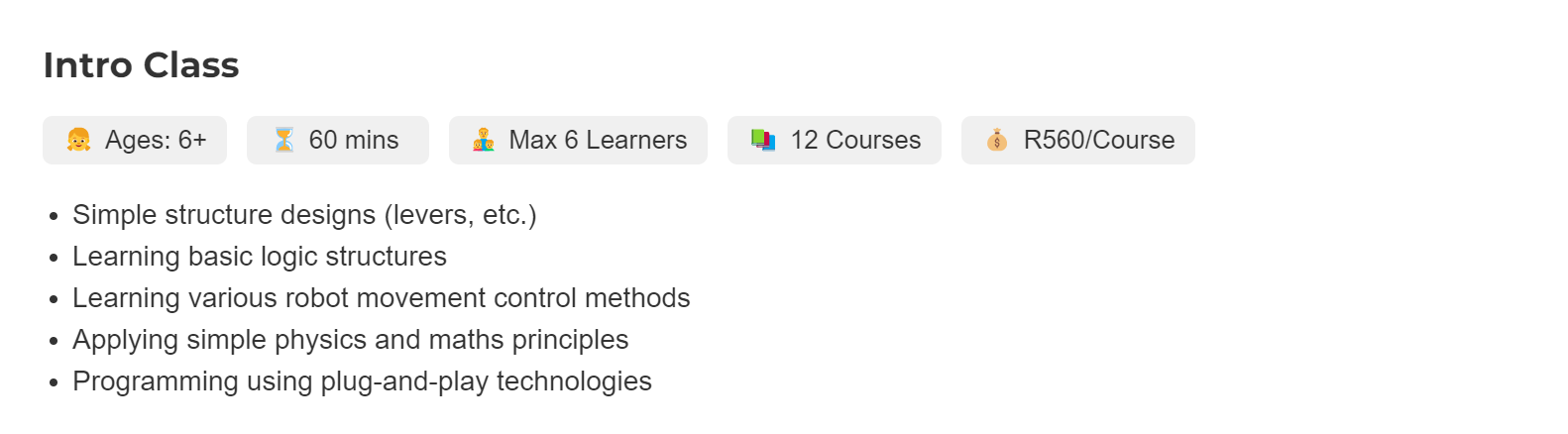Click Learning basic logic structures item
Image resolution: width=1568 pixels, height=434 pixels.
260,257
